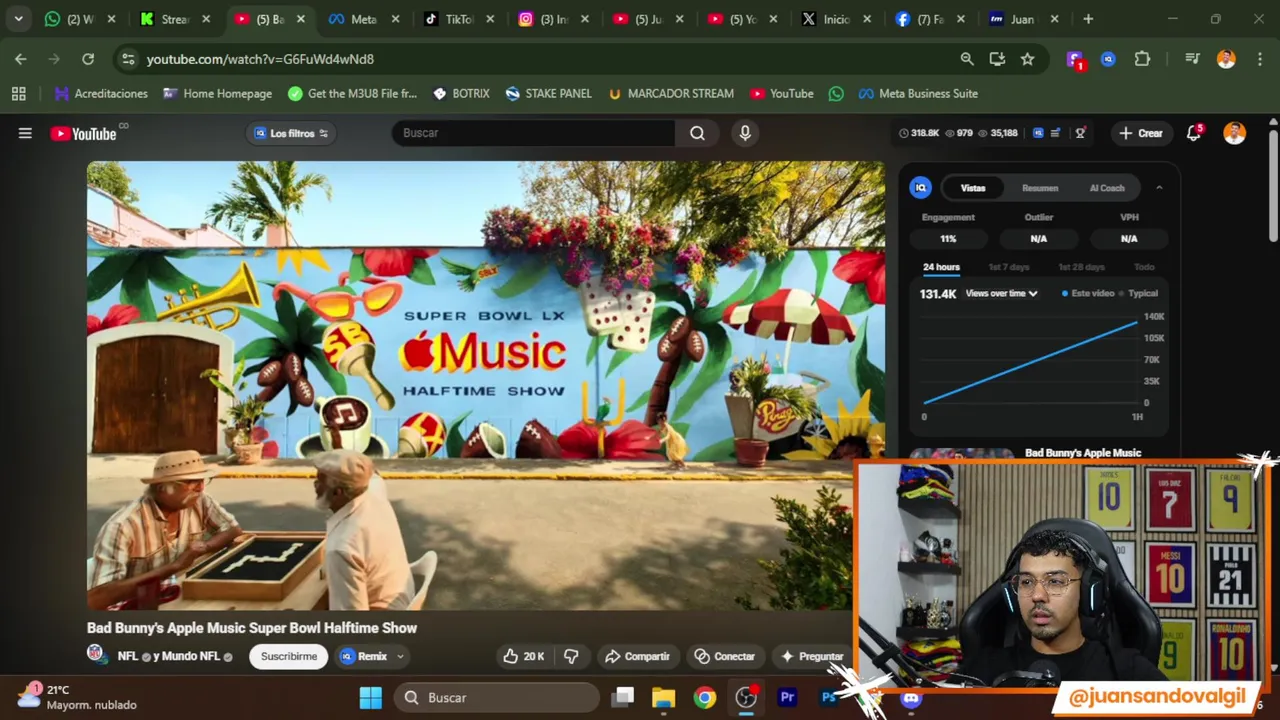
Task: Bookmark this page with star icon
Action: coord(1027,59)
